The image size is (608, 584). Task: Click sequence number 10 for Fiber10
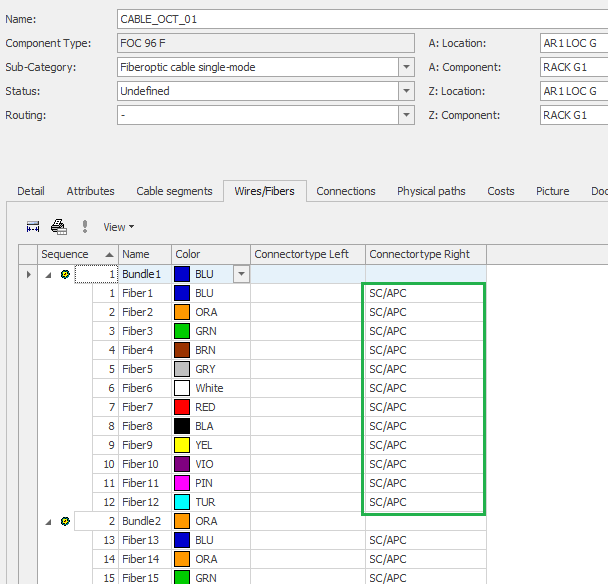click(109, 464)
